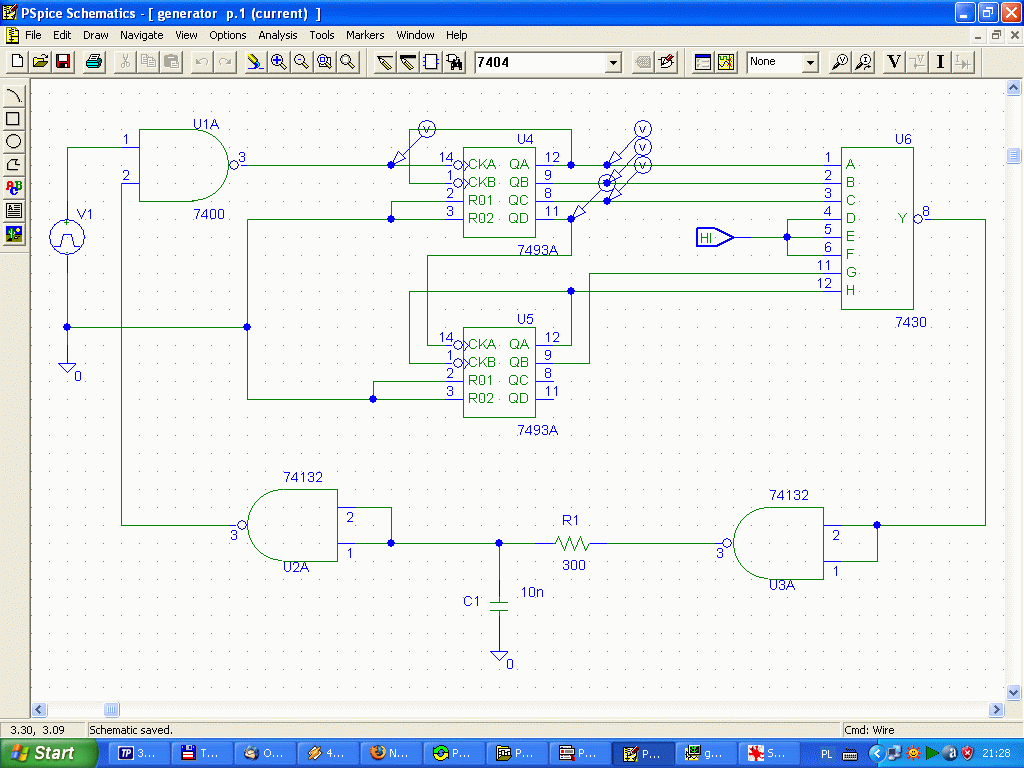Select the Insert Picture tool

(x=14, y=234)
